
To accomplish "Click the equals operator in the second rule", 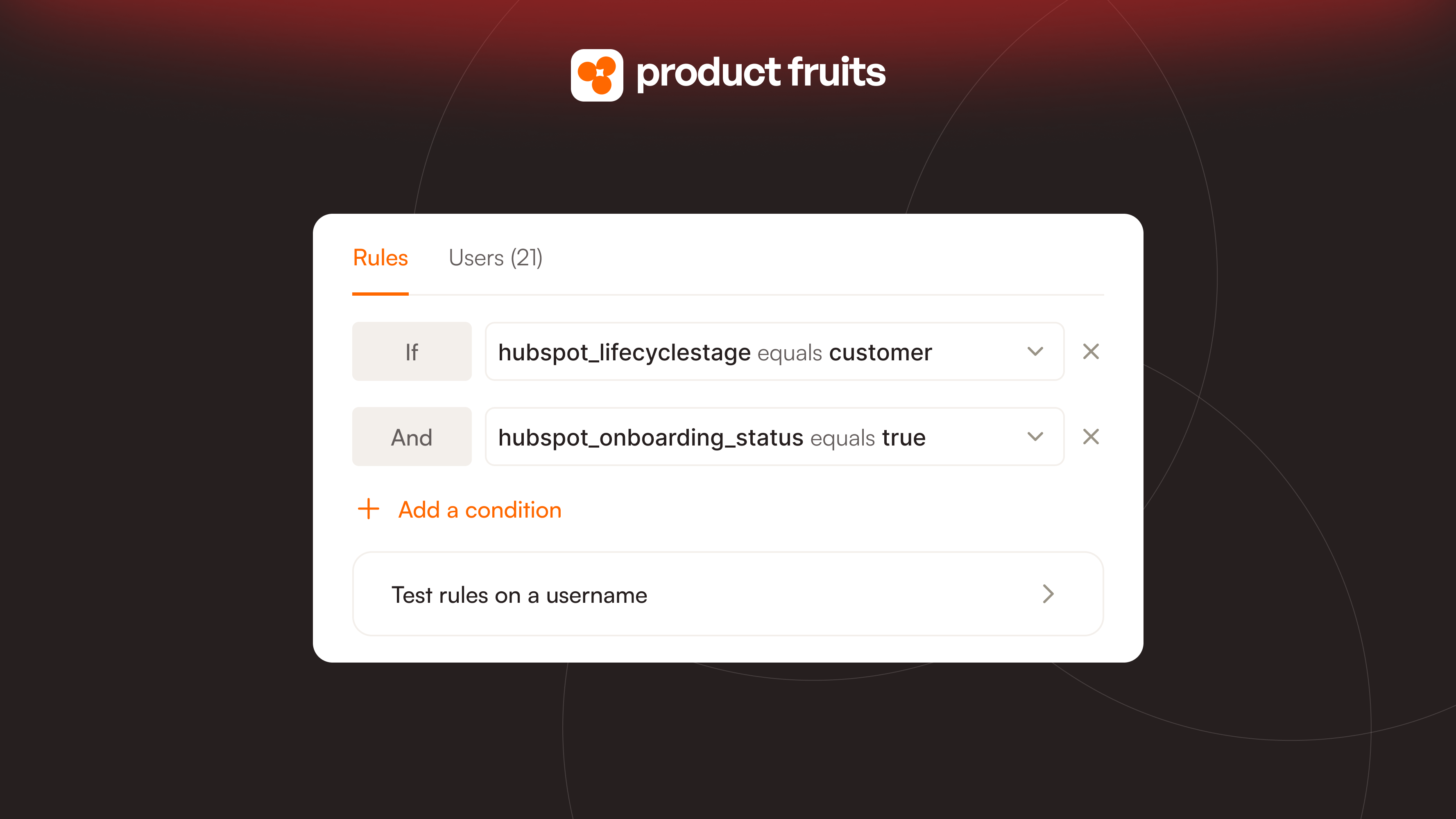I will click(843, 437).
